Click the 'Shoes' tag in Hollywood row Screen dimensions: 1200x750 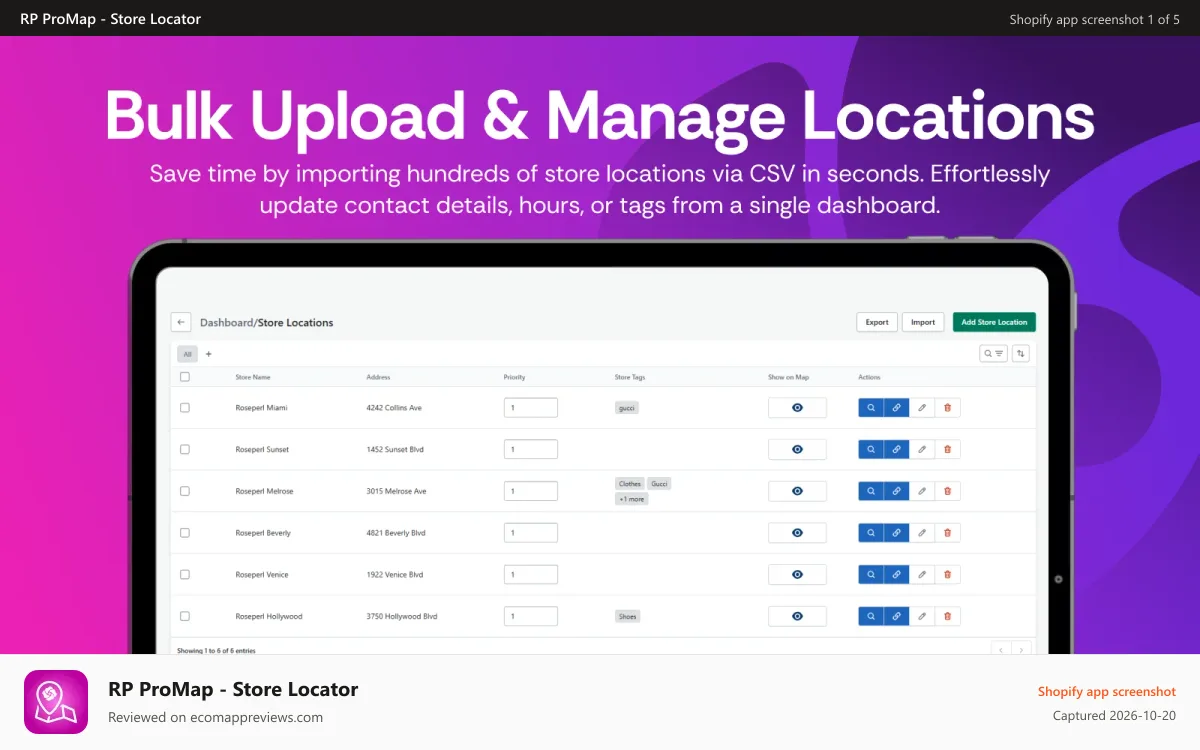(x=627, y=616)
